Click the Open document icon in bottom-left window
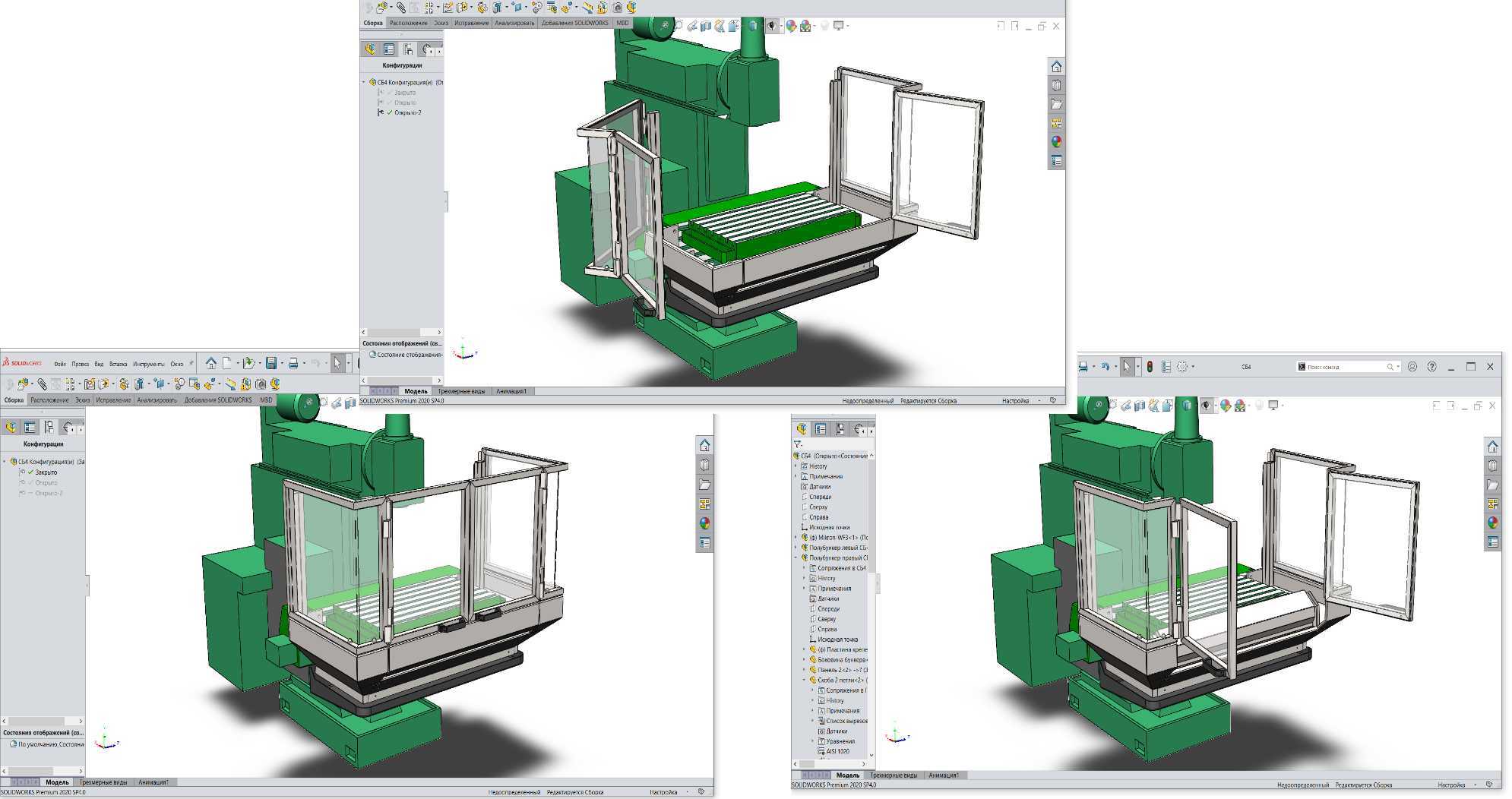1512x799 pixels. pyautogui.click(x=248, y=363)
